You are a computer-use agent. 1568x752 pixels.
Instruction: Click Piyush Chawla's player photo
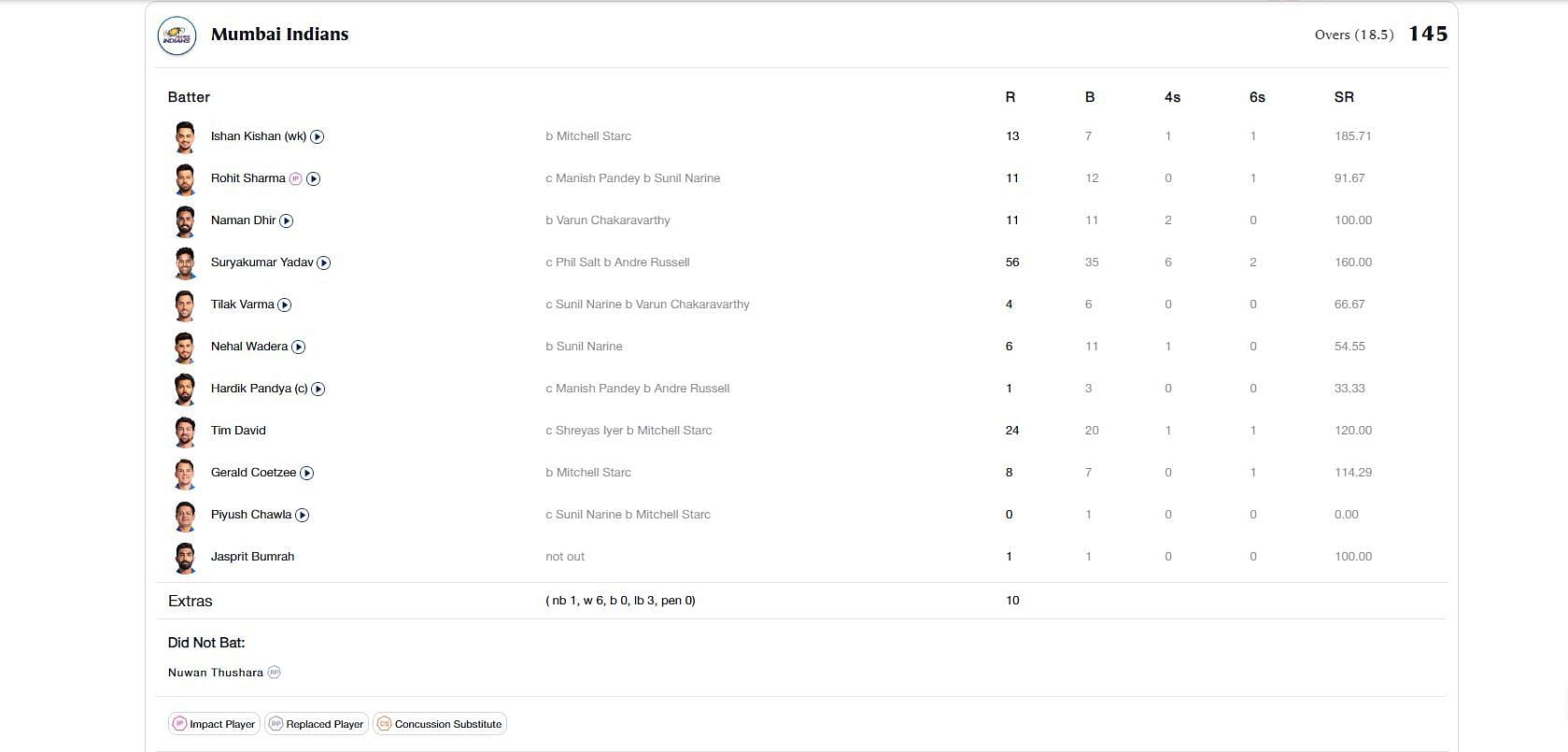click(185, 516)
